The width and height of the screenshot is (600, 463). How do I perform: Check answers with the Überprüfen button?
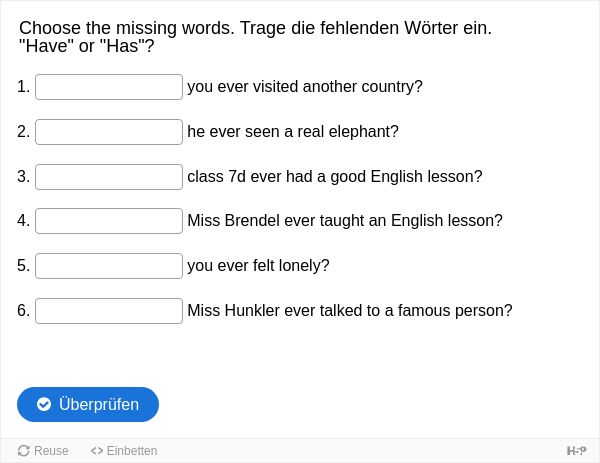point(88,404)
